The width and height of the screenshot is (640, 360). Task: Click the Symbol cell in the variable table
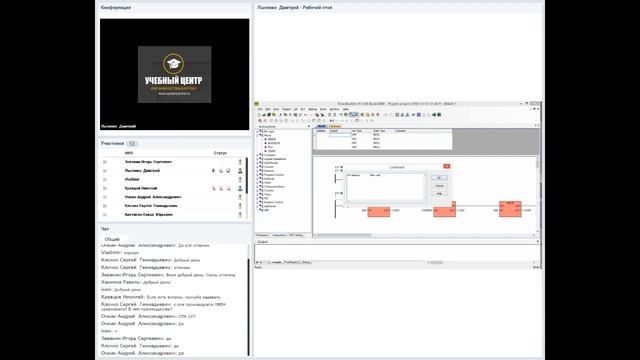[340, 135]
